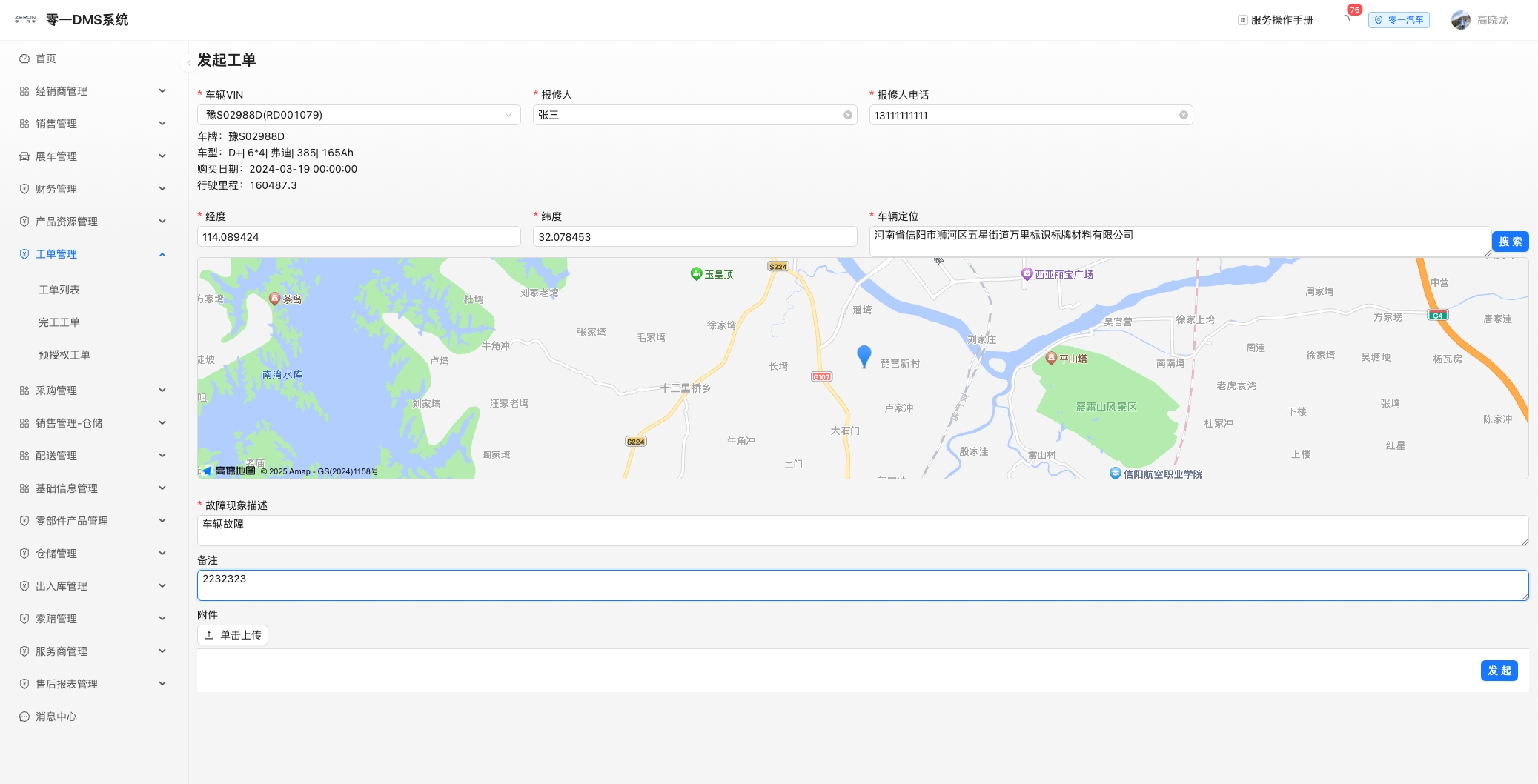Image resolution: width=1538 pixels, height=784 pixels.
Task: Click the 高晓龙 username
Action: point(1492,20)
